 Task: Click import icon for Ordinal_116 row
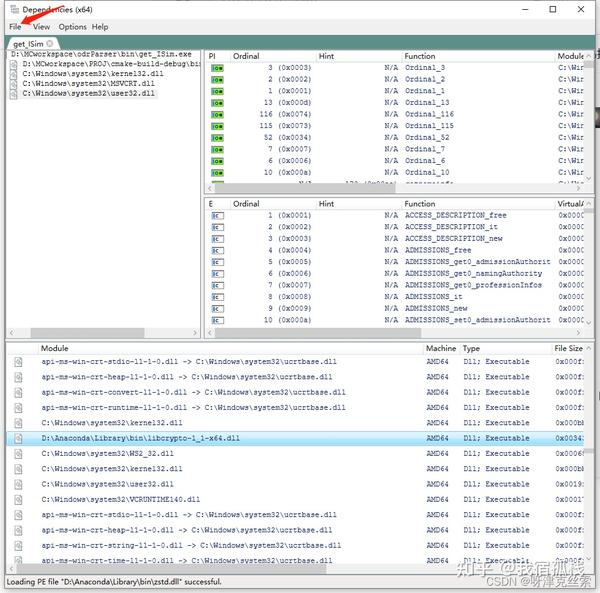(217, 115)
